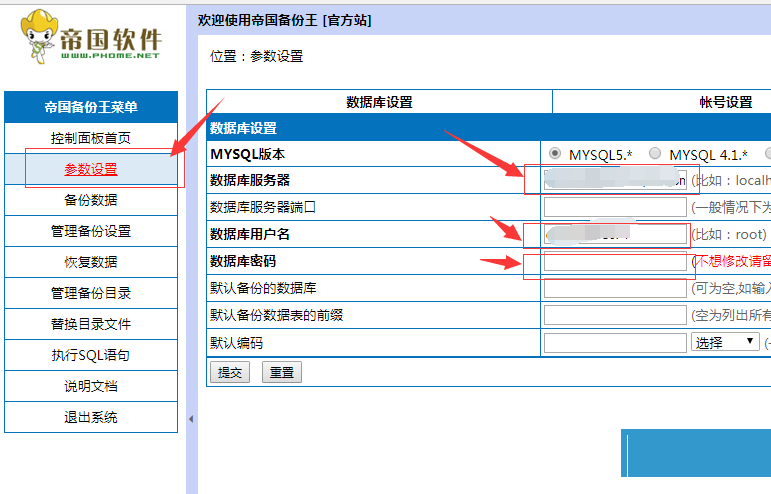Focus the 默认备份数据表的前缀 input field

pyautogui.click(x=615, y=316)
